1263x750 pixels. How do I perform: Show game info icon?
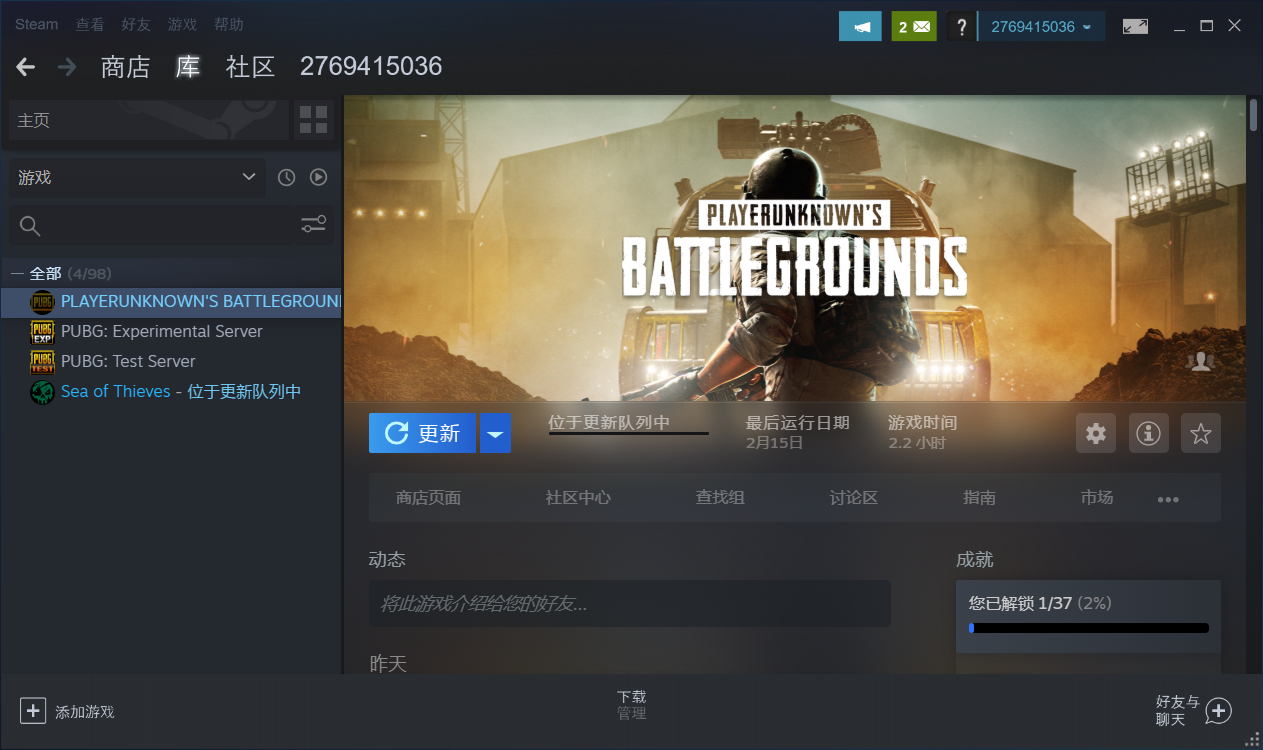click(1148, 433)
